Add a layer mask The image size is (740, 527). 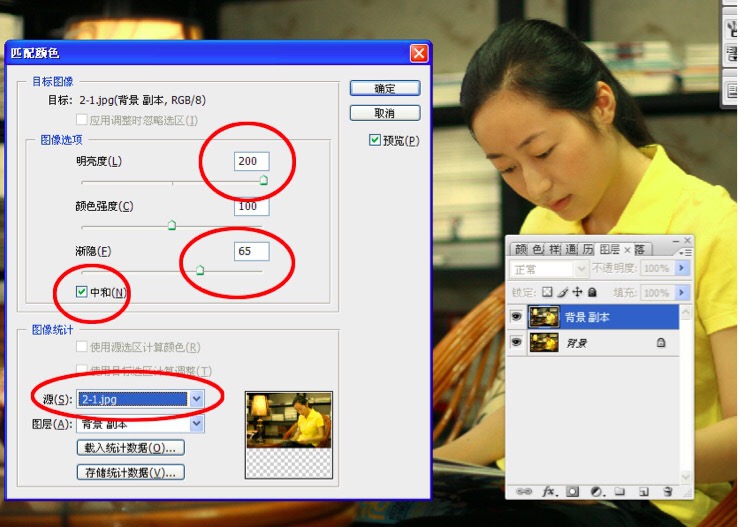coord(573,492)
